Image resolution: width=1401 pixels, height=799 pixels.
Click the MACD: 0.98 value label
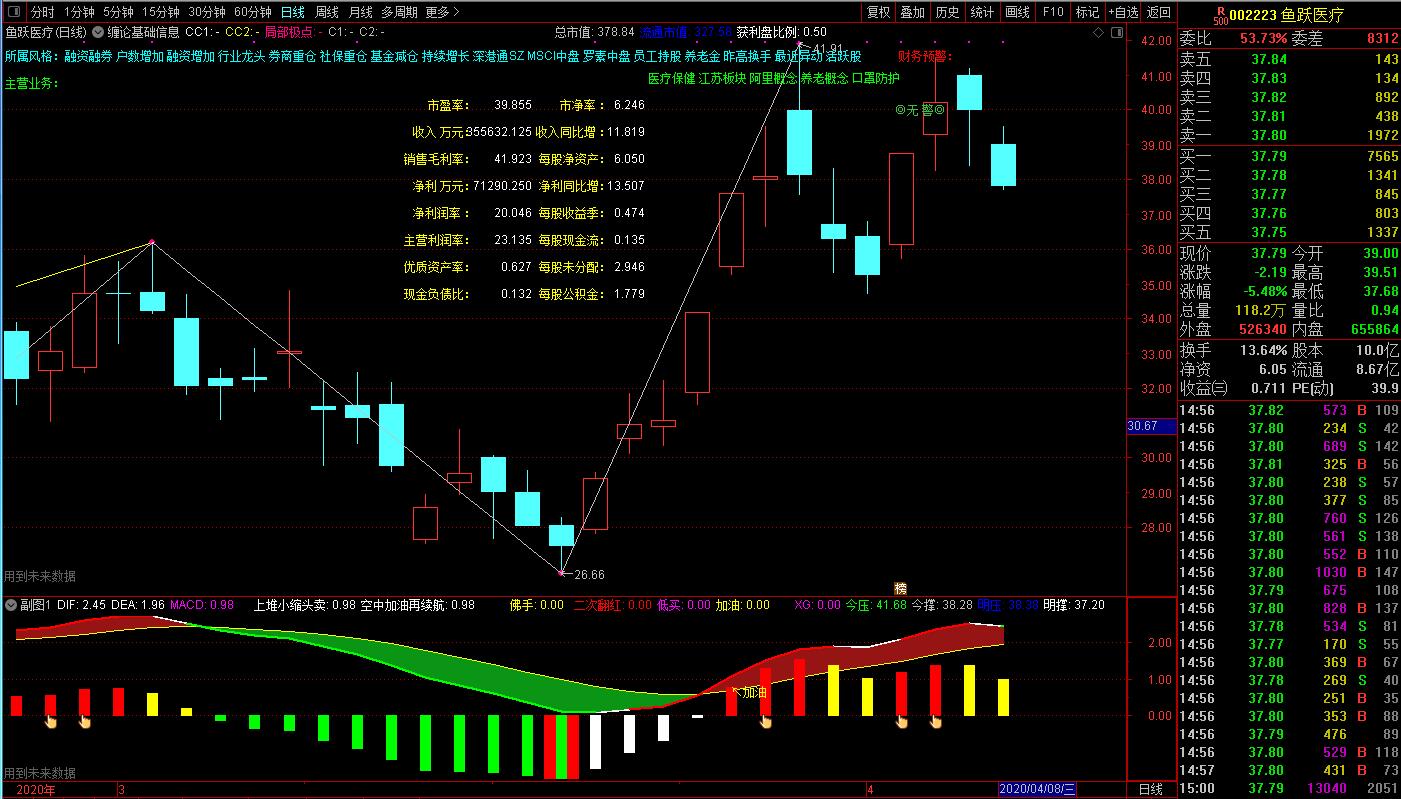point(202,605)
